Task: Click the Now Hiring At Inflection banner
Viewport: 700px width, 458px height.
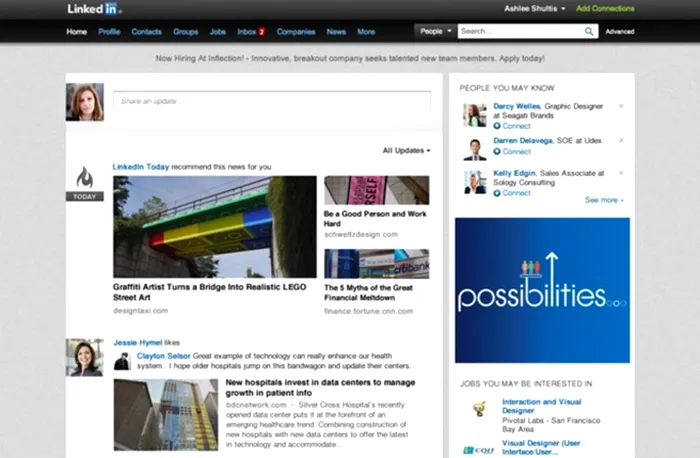Action: point(350,58)
